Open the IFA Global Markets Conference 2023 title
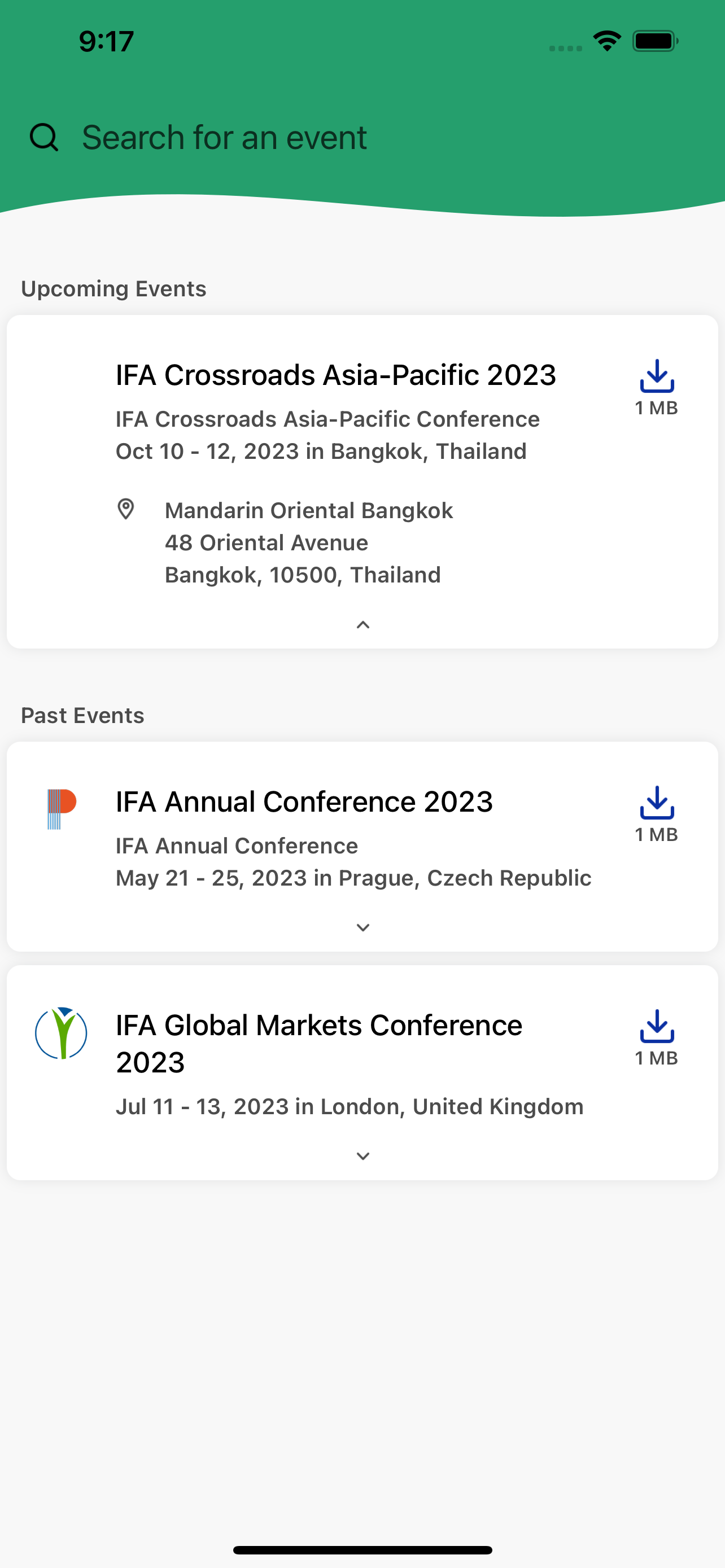Screen dimensions: 725x1568 coord(319,1044)
